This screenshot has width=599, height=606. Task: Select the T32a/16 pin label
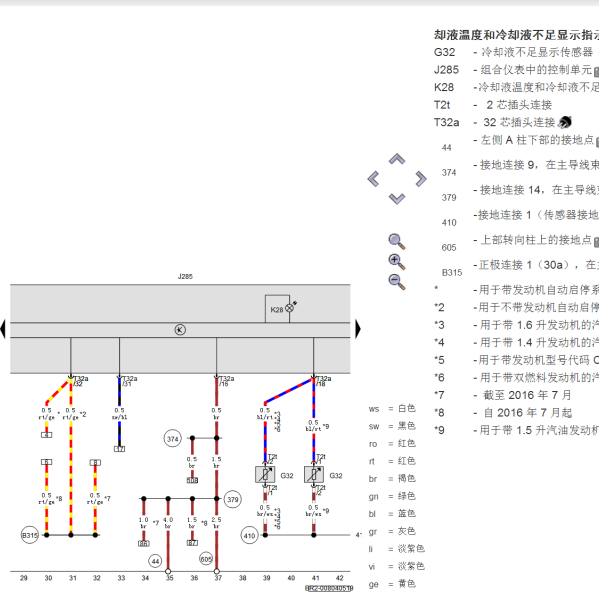pos(226,381)
